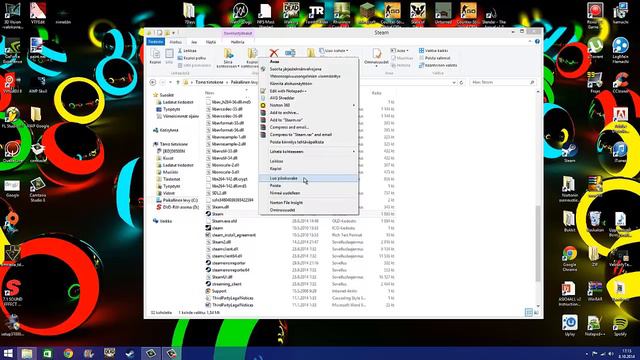Open the Steam desktop shortcut icon
The image size is (640, 360).
(569, 153)
